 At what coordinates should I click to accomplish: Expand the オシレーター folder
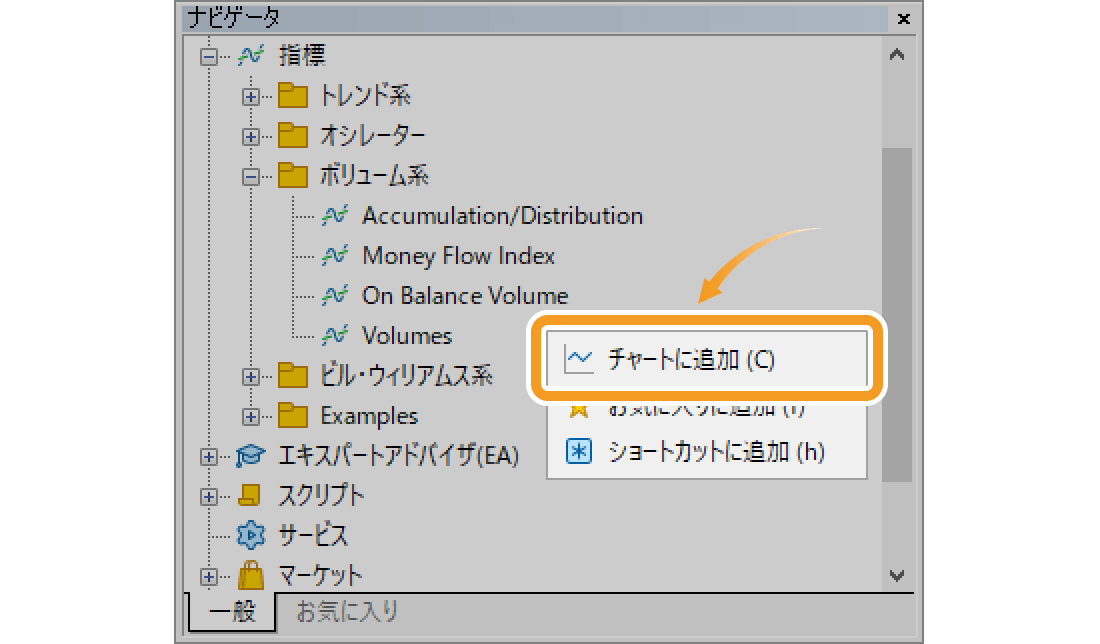pos(250,136)
